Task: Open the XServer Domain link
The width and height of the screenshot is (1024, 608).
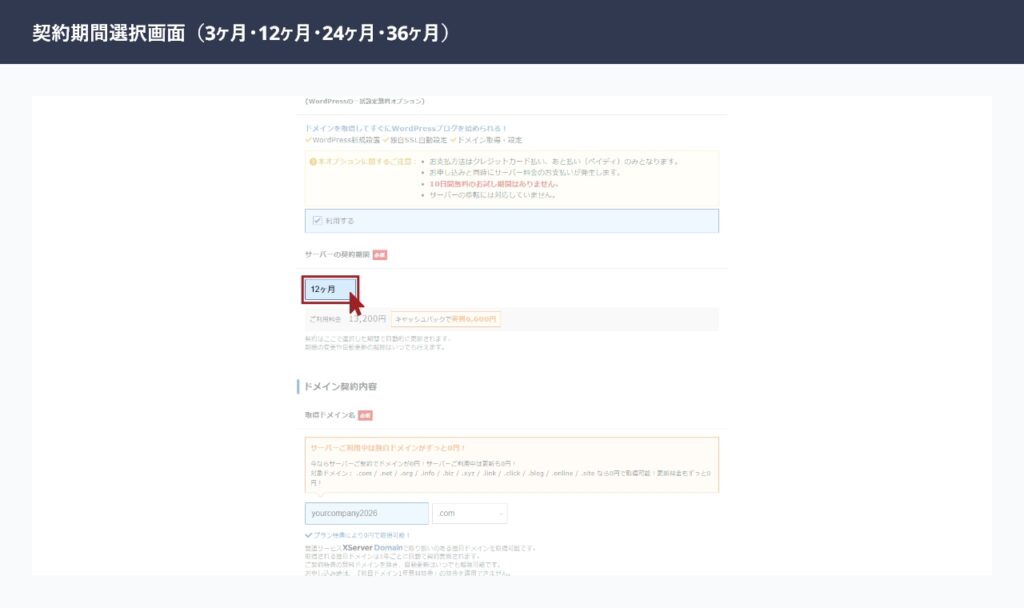Action: 372,548
